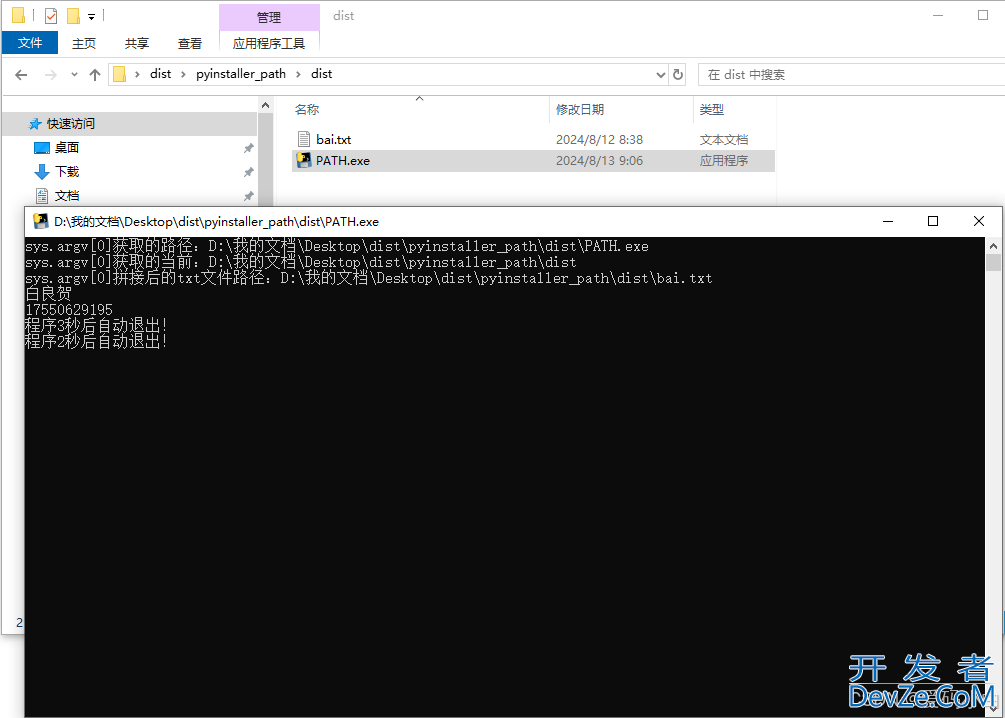Expand the chevron before first dist breadcrumb
This screenshot has width=1005, height=718.
pyautogui.click(x=137, y=74)
